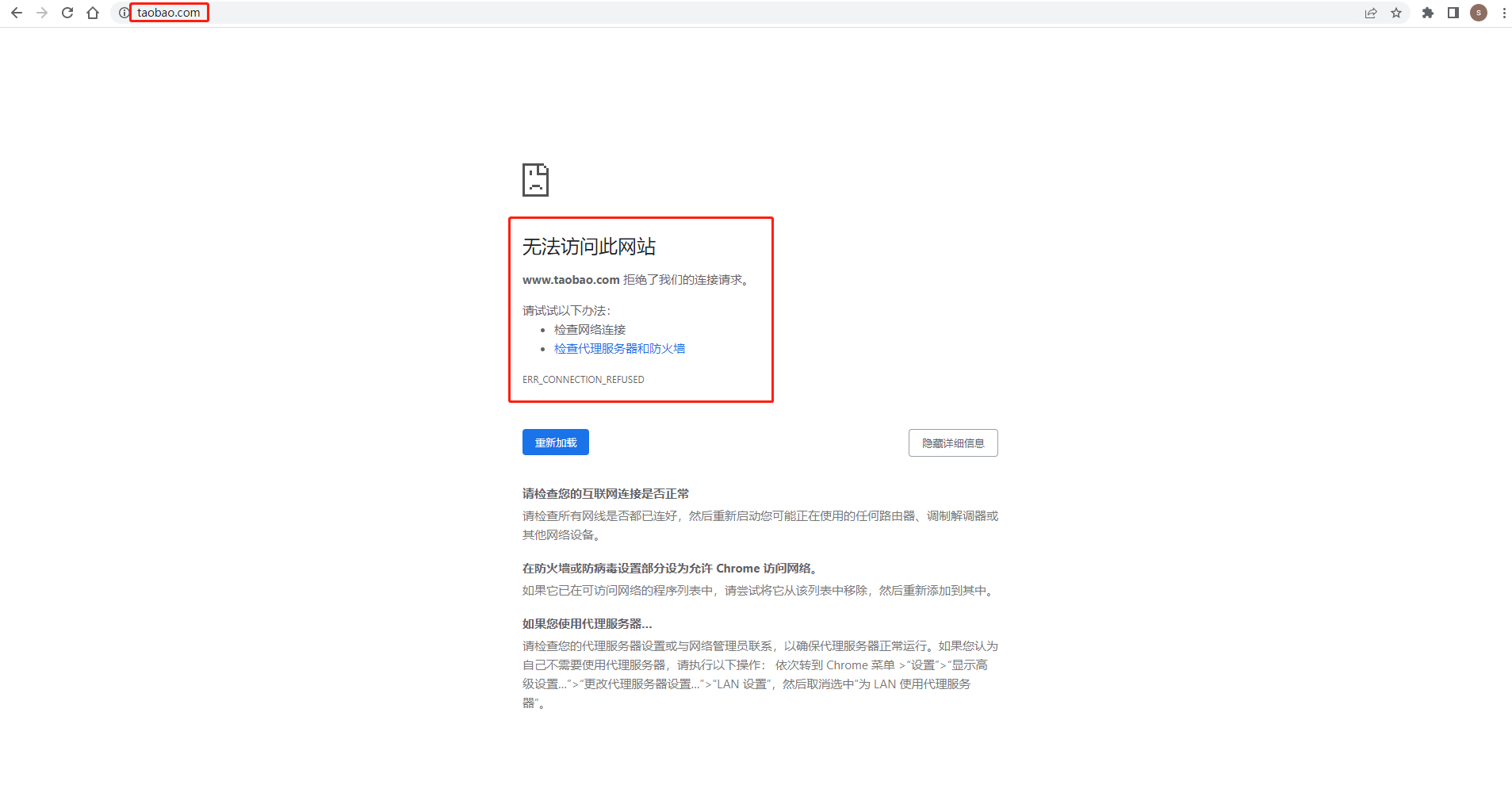Open the extensions puzzle-piece icon
This screenshot has height=812, width=1512.
(x=1428, y=13)
